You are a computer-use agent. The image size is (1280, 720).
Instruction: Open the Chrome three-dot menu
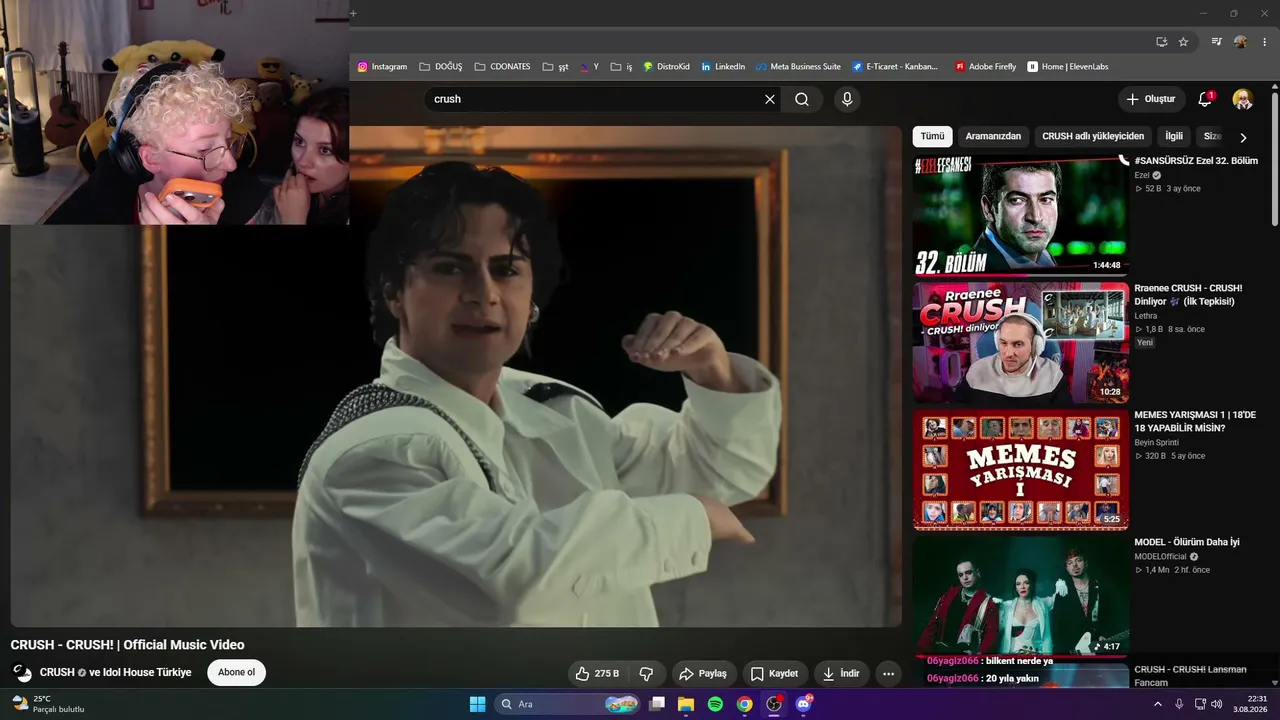(x=1265, y=42)
